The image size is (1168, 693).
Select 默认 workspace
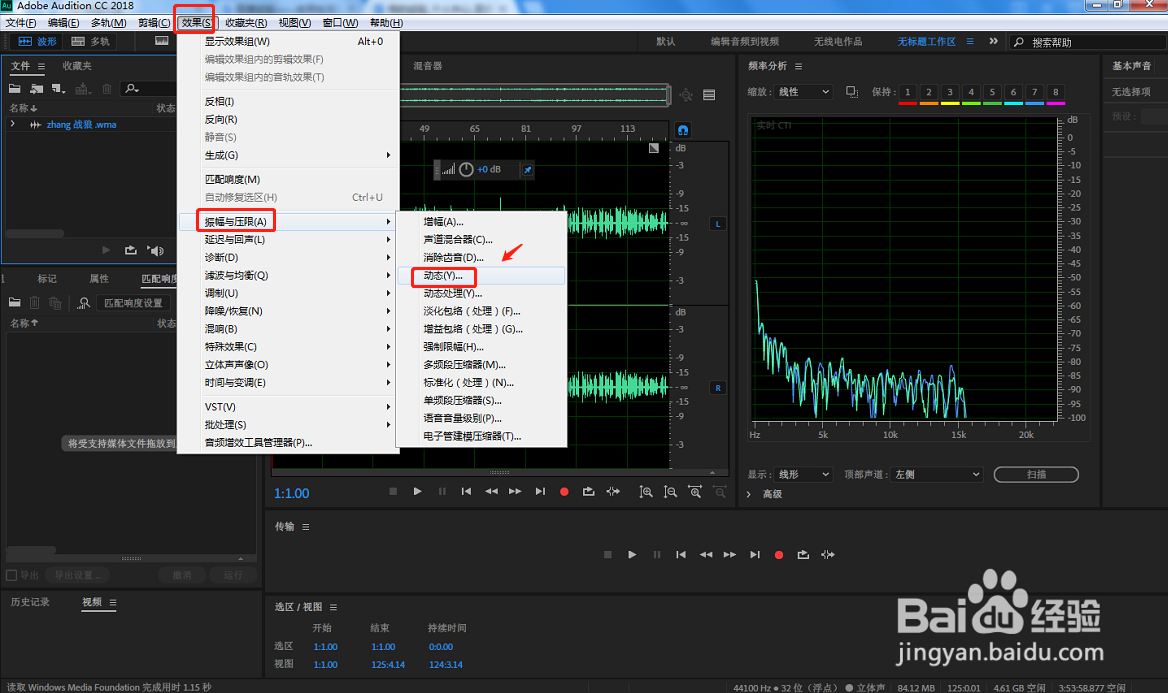click(666, 42)
